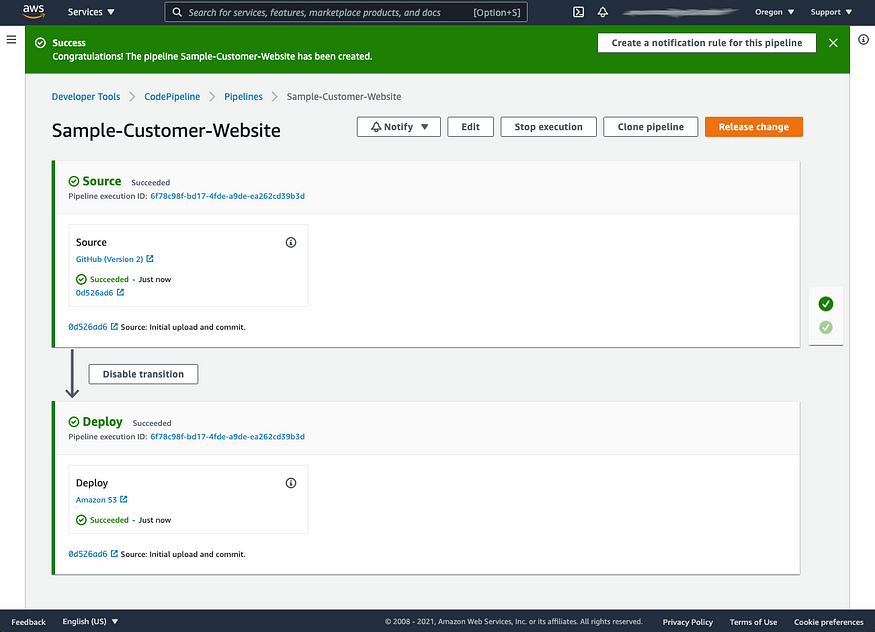Focus the services search field
Screen dimensions: 875x632
pos(346,12)
